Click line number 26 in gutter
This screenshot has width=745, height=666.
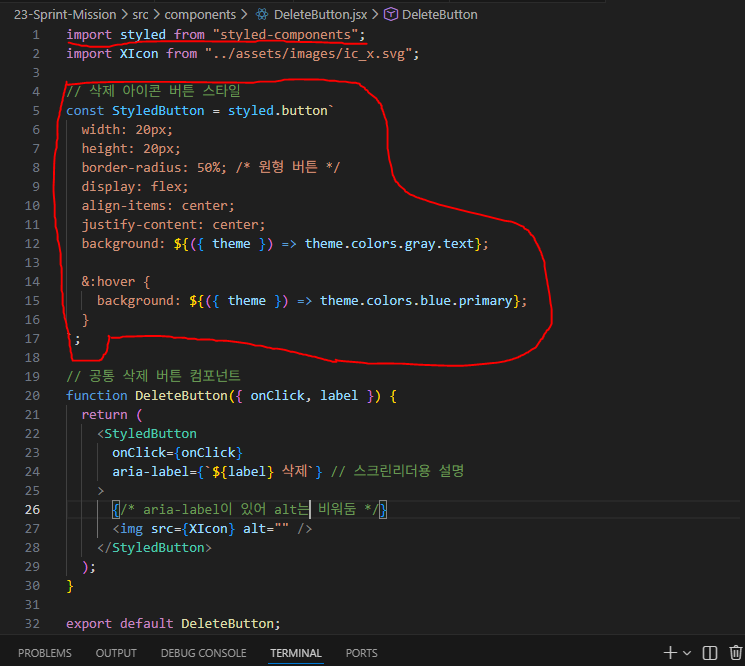pyautogui.click(x=32, y=510)
